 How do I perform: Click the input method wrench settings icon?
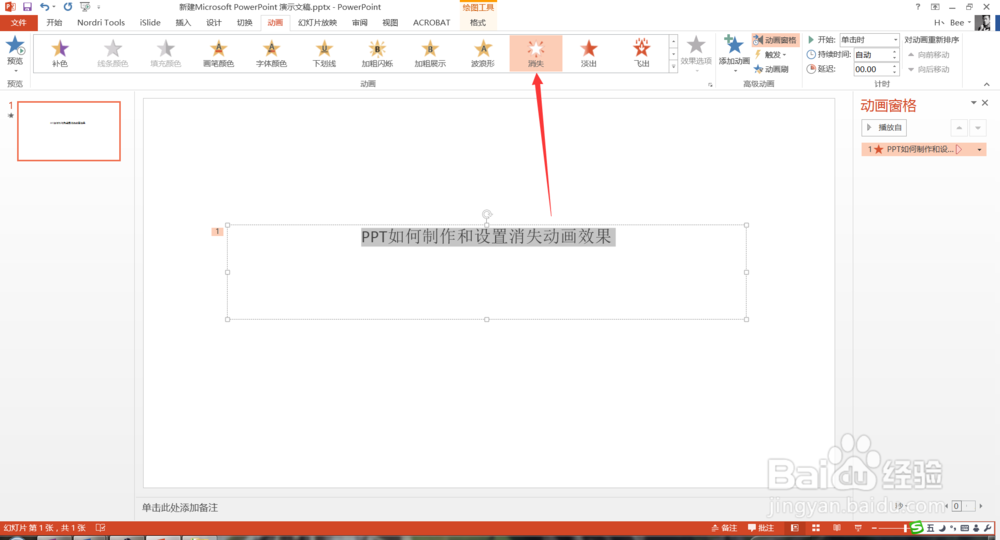click(x=987, y=528)
